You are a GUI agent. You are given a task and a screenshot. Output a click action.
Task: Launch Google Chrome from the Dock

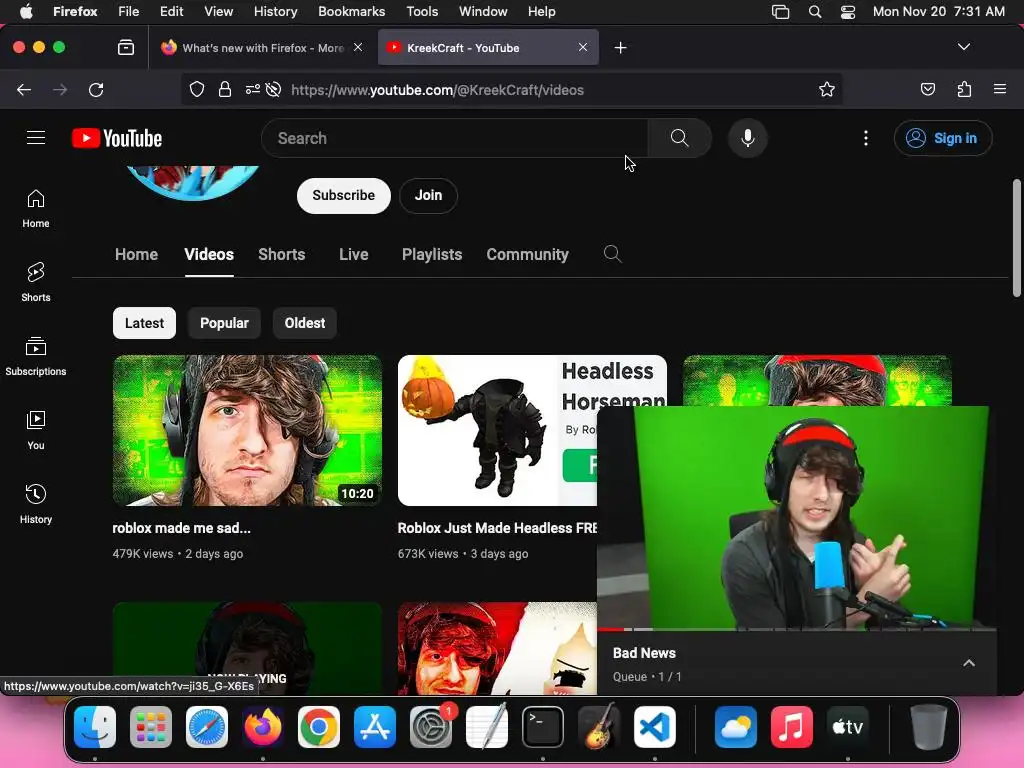pyautogui.click(x=319, y=727)
